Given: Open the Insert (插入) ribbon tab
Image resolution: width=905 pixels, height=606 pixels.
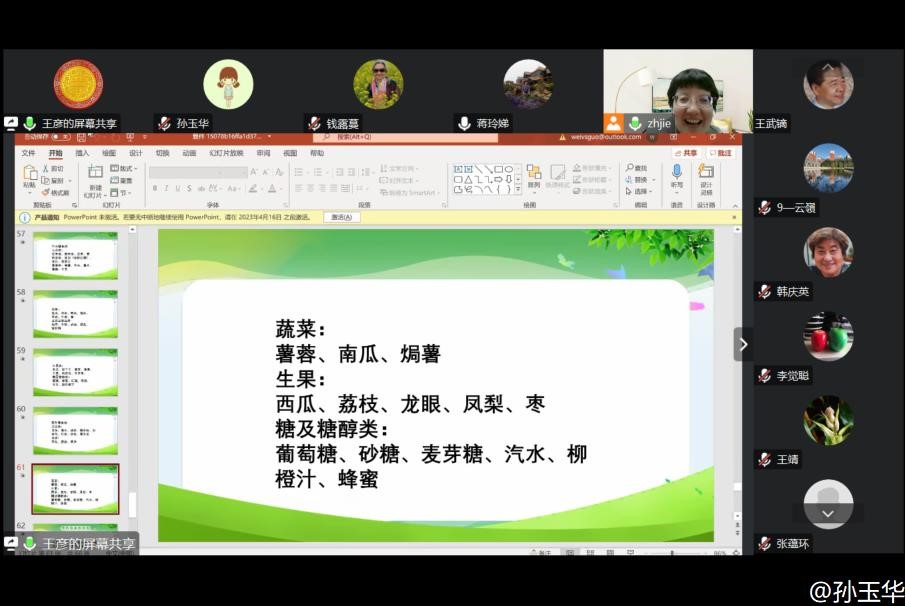Looking at the screenshot, I should 82,153.
